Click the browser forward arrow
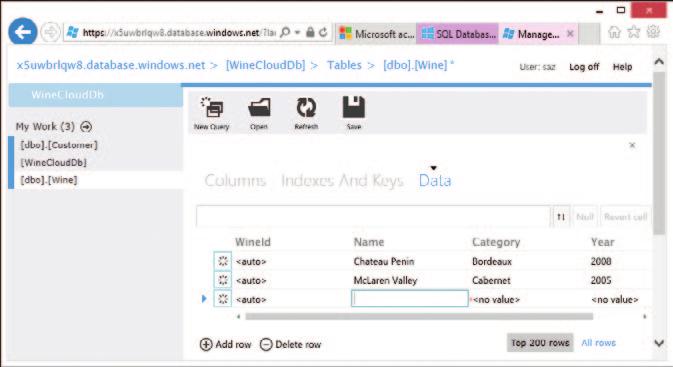The height and width of the screenshot is (367, 673). (x=50, y=32)
